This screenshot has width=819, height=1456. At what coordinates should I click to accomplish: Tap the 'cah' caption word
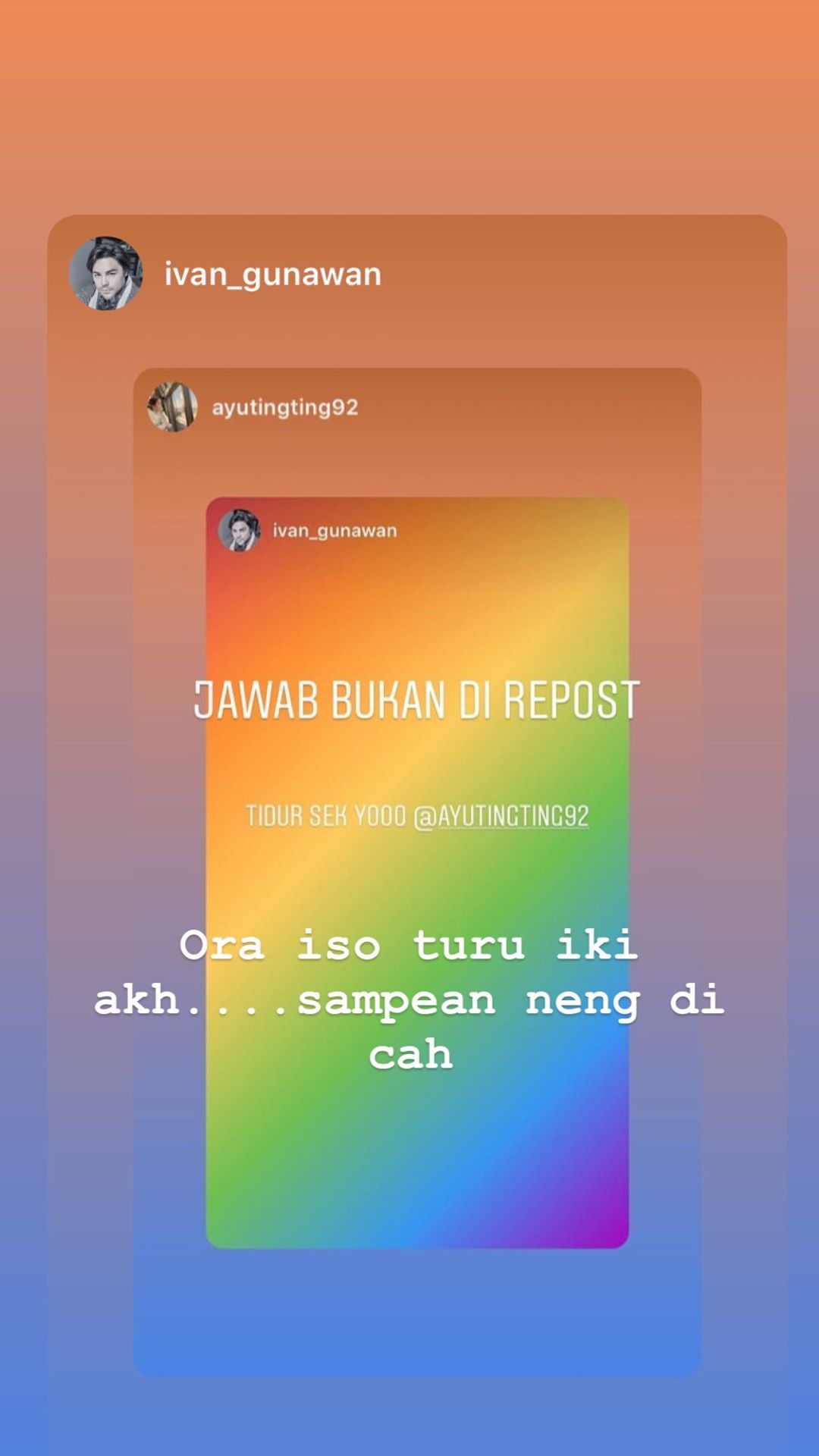411,1055
